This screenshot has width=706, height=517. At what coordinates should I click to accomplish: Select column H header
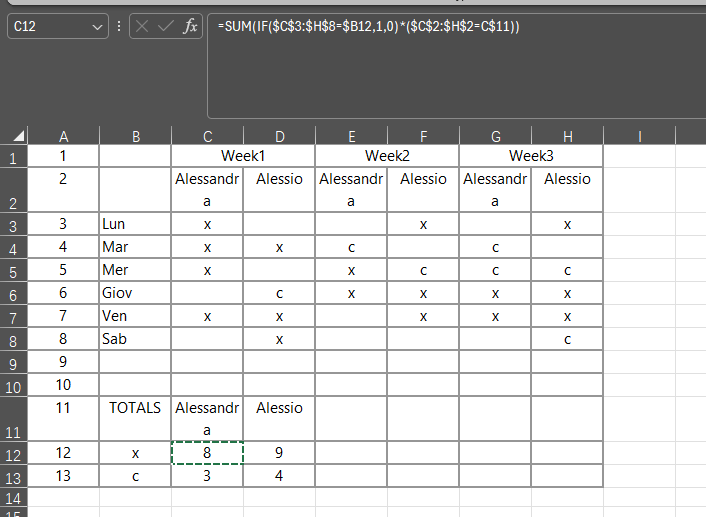(x=568, y=136)
